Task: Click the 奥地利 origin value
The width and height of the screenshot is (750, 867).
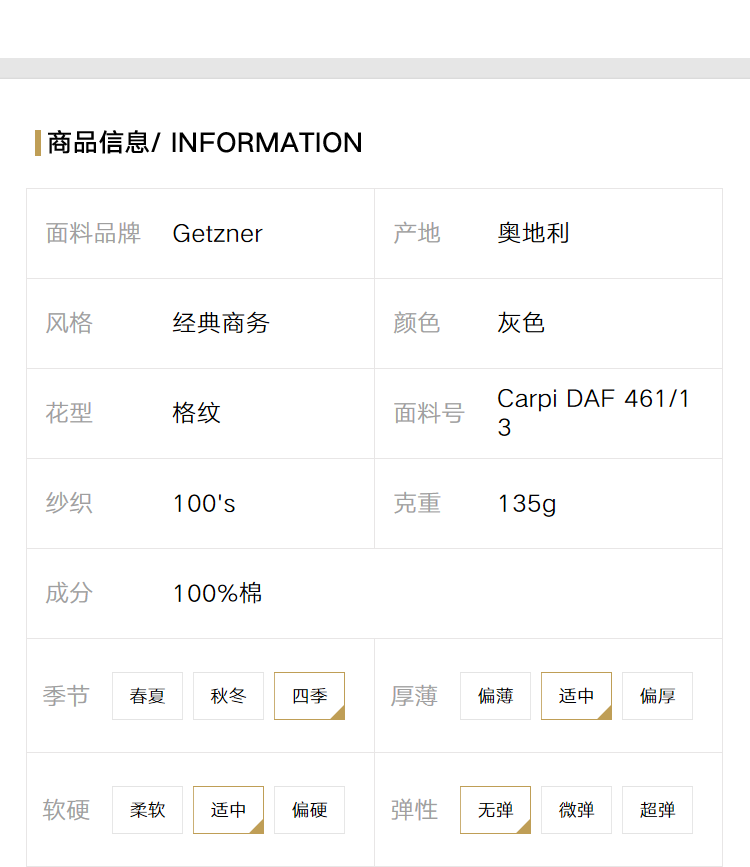Action: point(533,233)
